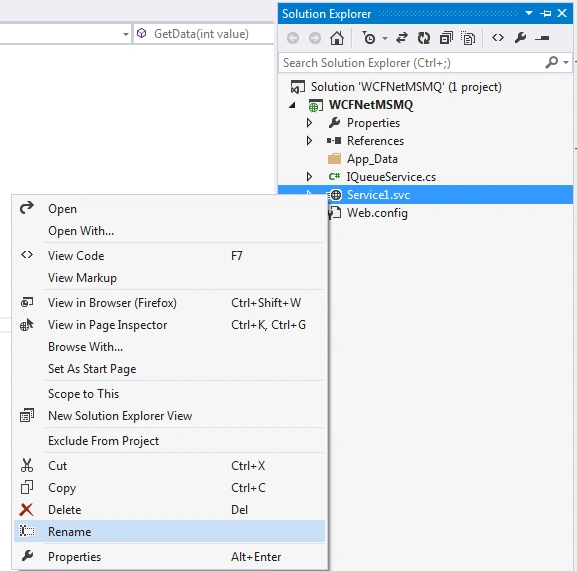The height and width of the screenshot is (571, 577).
Task: Choose View in Page Inspector
Action: [169, 325]
